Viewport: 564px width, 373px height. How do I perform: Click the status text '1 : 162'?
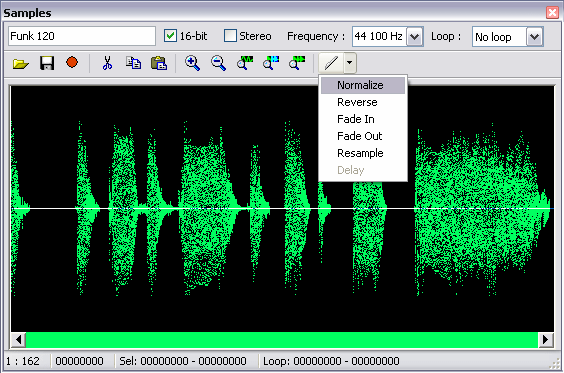pos(23,361)
